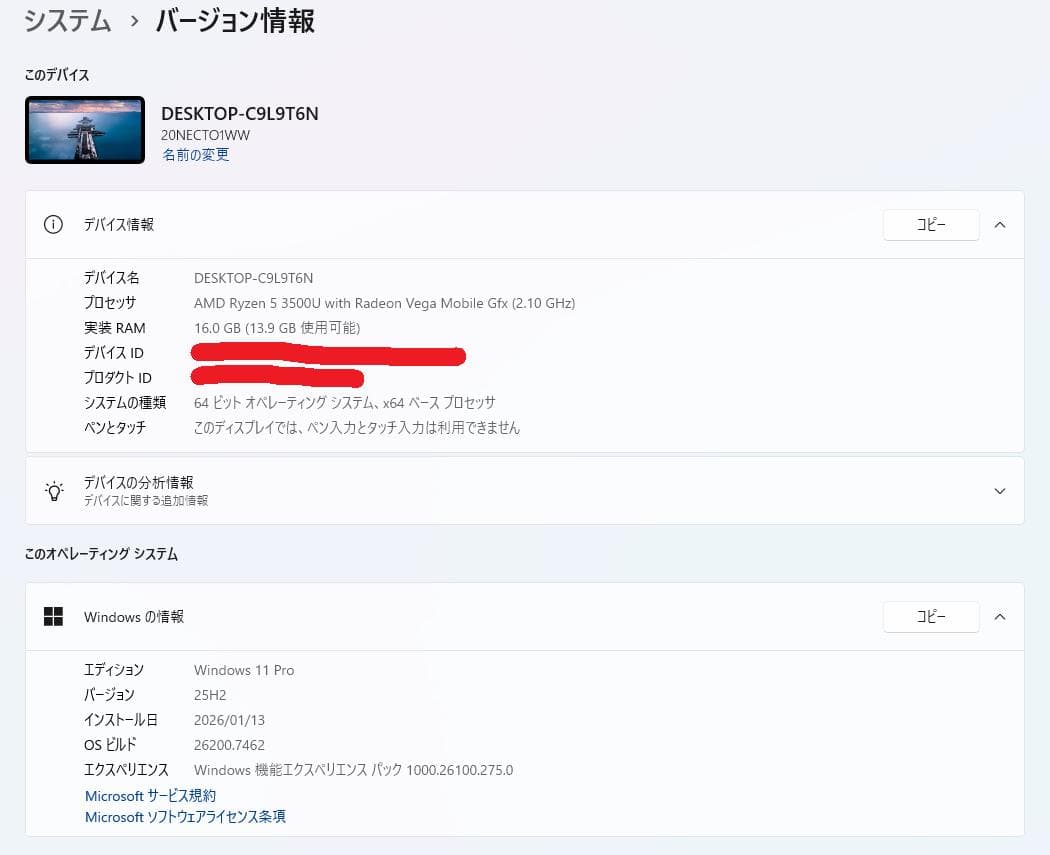
Task: Click the device wallpaper thumbnail image
Action: [x=84, y=130]
